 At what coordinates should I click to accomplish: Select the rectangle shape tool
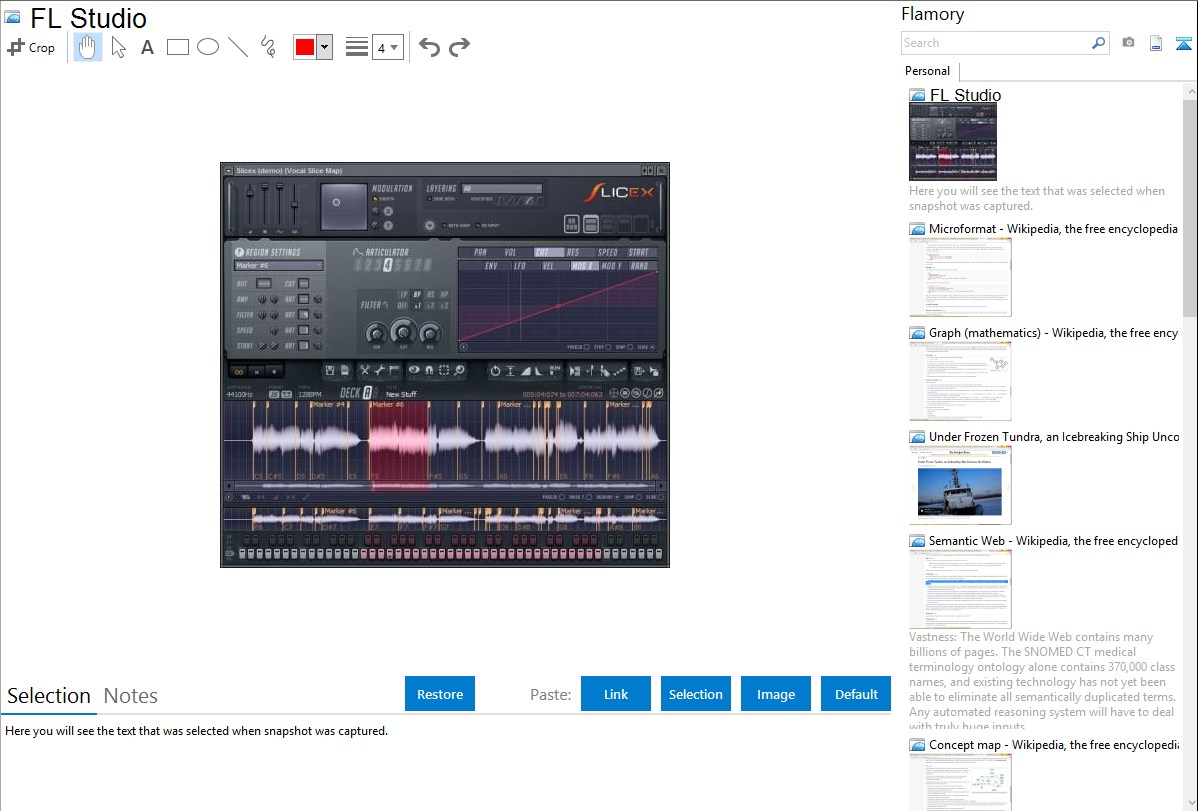(178, 47)
